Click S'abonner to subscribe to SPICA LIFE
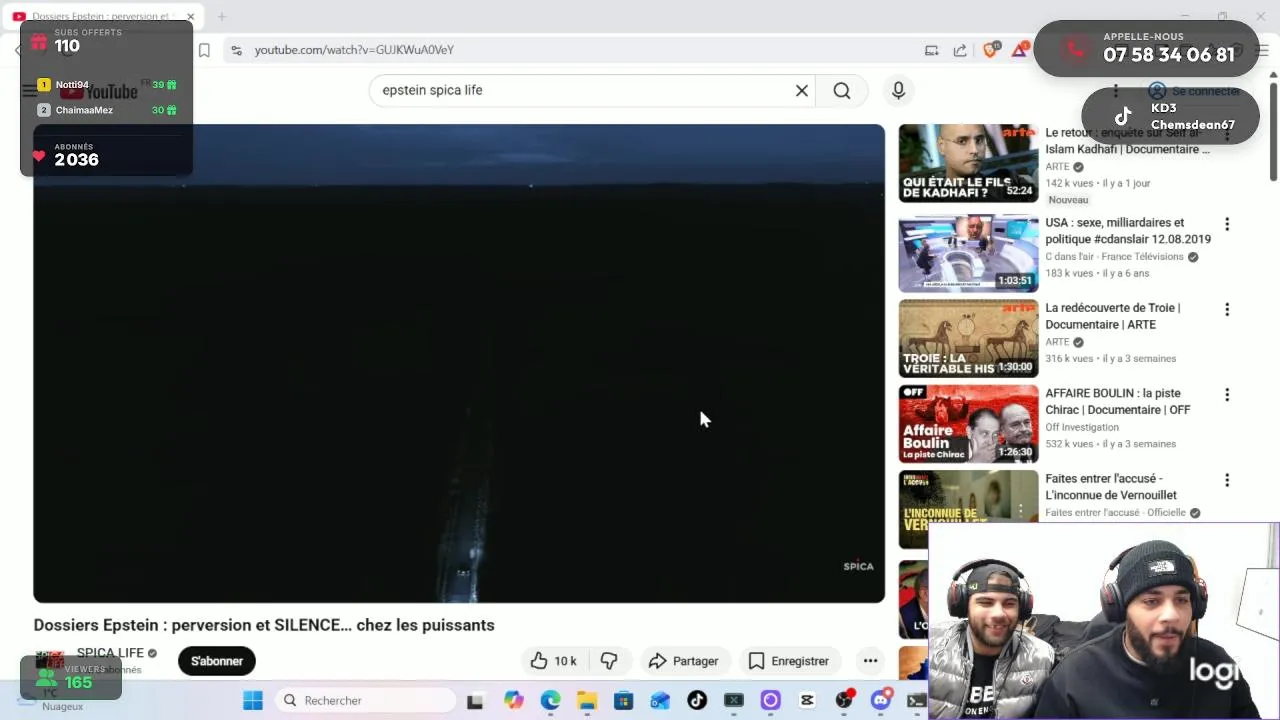The width and height of the screenshot is (1280, 720). pos(217,661)
